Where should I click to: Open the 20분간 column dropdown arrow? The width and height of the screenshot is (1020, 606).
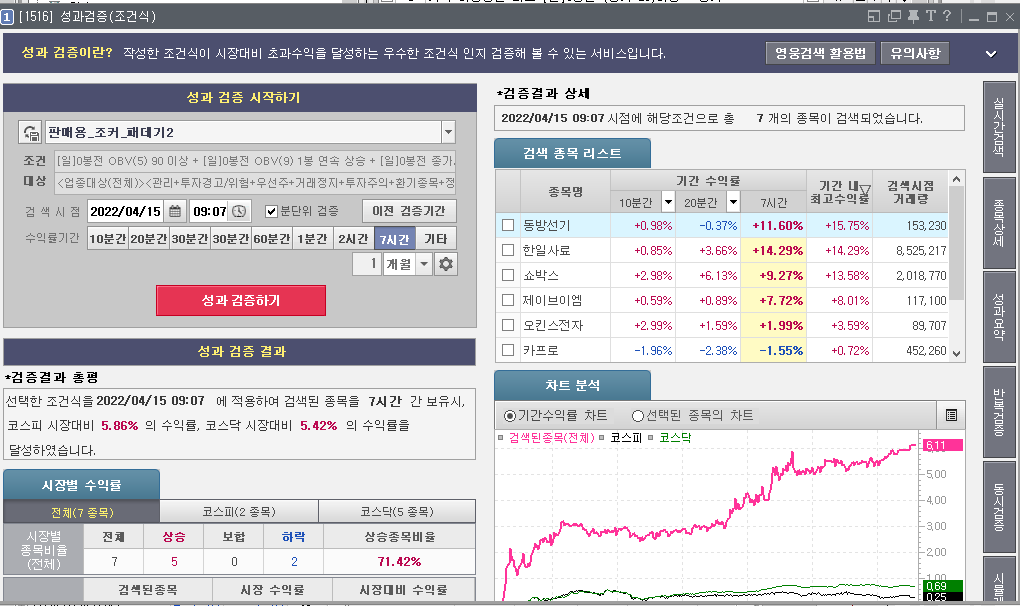point(733,202)
